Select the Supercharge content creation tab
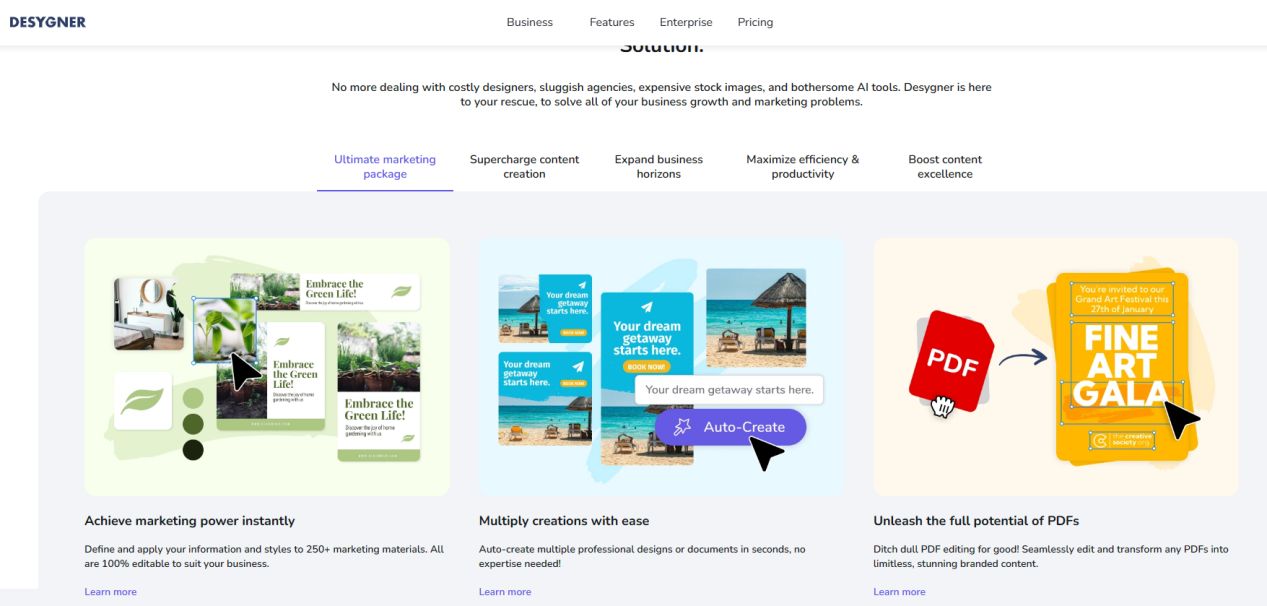Image resolution: width=1267 pixels, height=606 pixels. [x=524, y=166]
